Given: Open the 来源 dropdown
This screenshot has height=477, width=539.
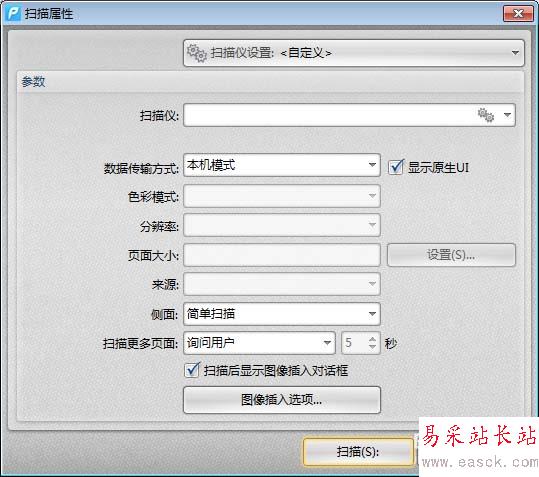Looking at the screenshot, I should point(282,284).
